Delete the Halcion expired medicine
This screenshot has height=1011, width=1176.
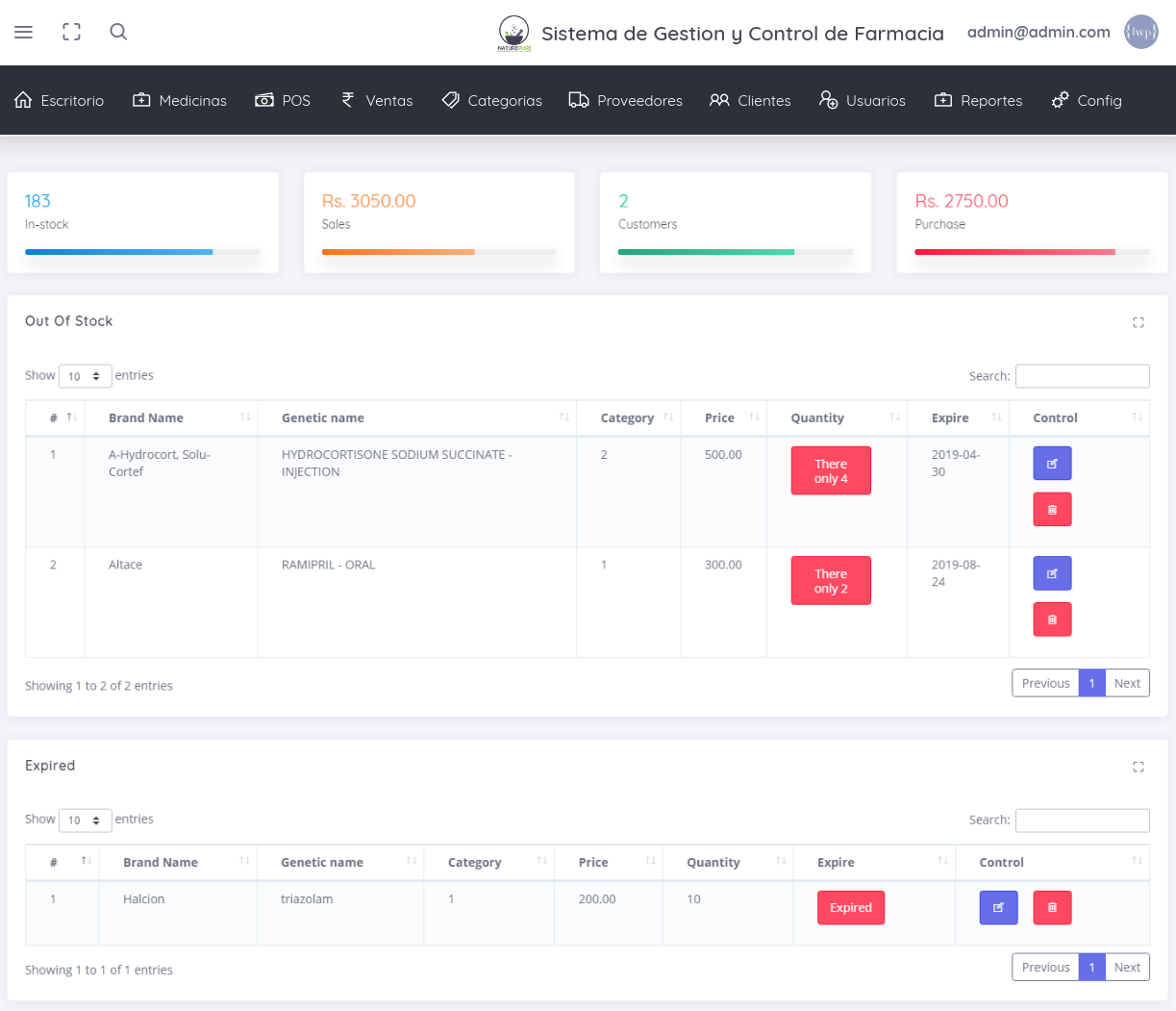tap(1052, 907)
